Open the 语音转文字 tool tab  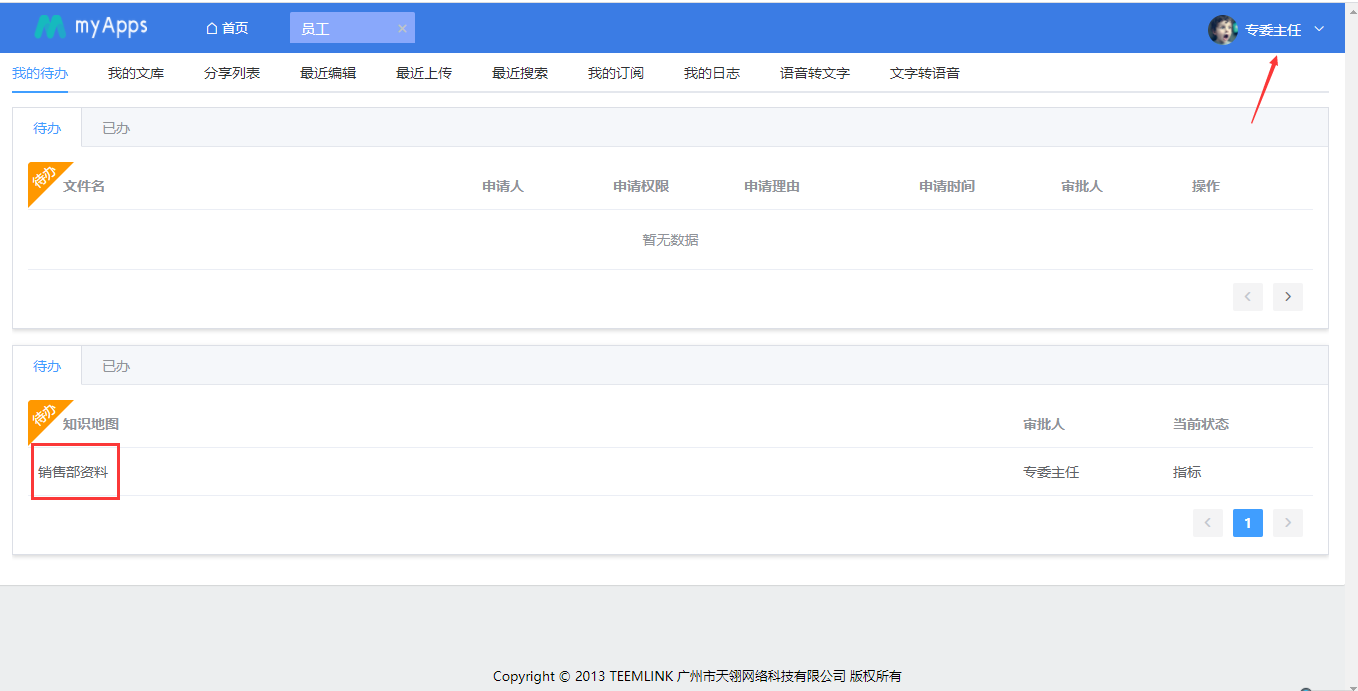point(815,73)
